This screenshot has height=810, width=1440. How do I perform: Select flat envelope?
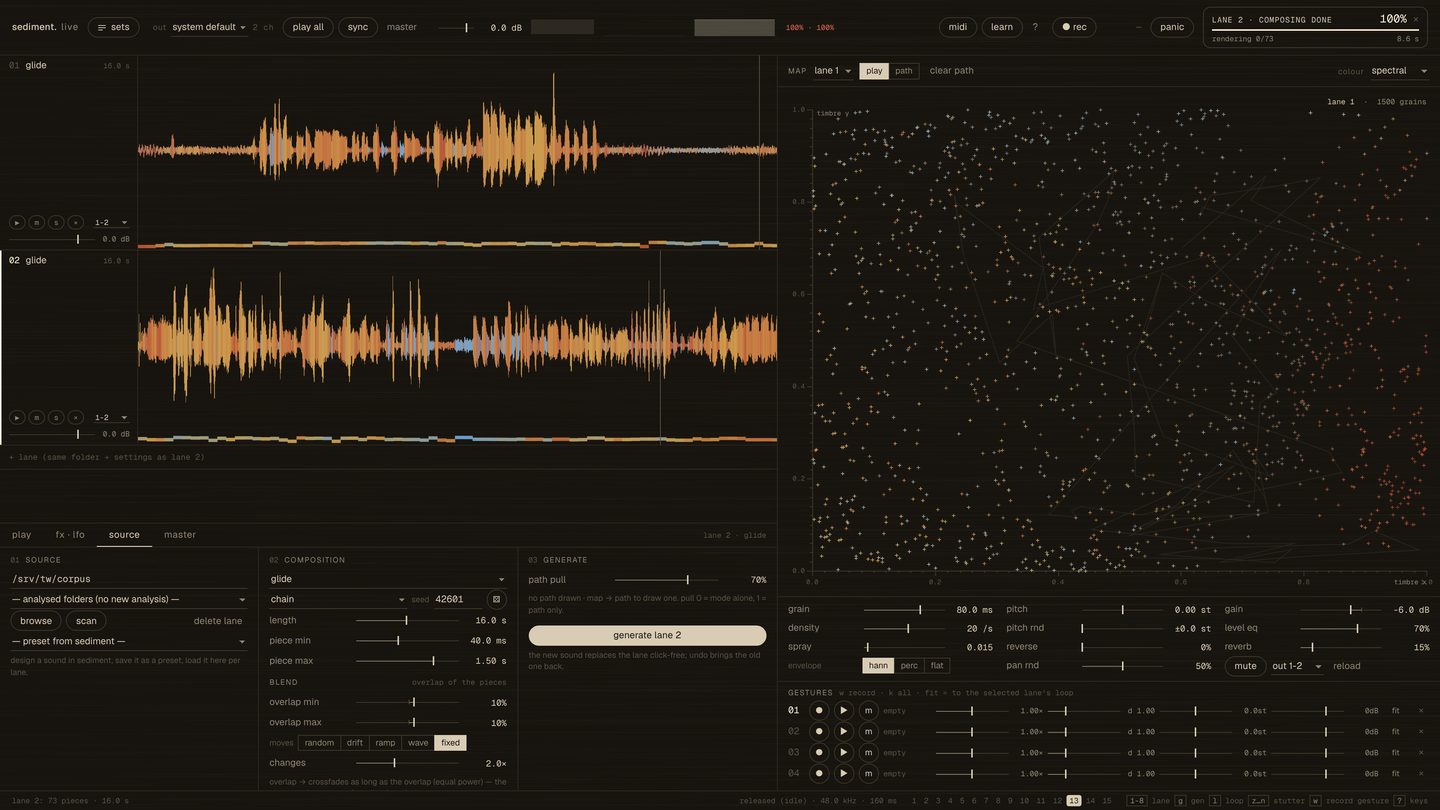pyautogui.click(x=937, y=665)
